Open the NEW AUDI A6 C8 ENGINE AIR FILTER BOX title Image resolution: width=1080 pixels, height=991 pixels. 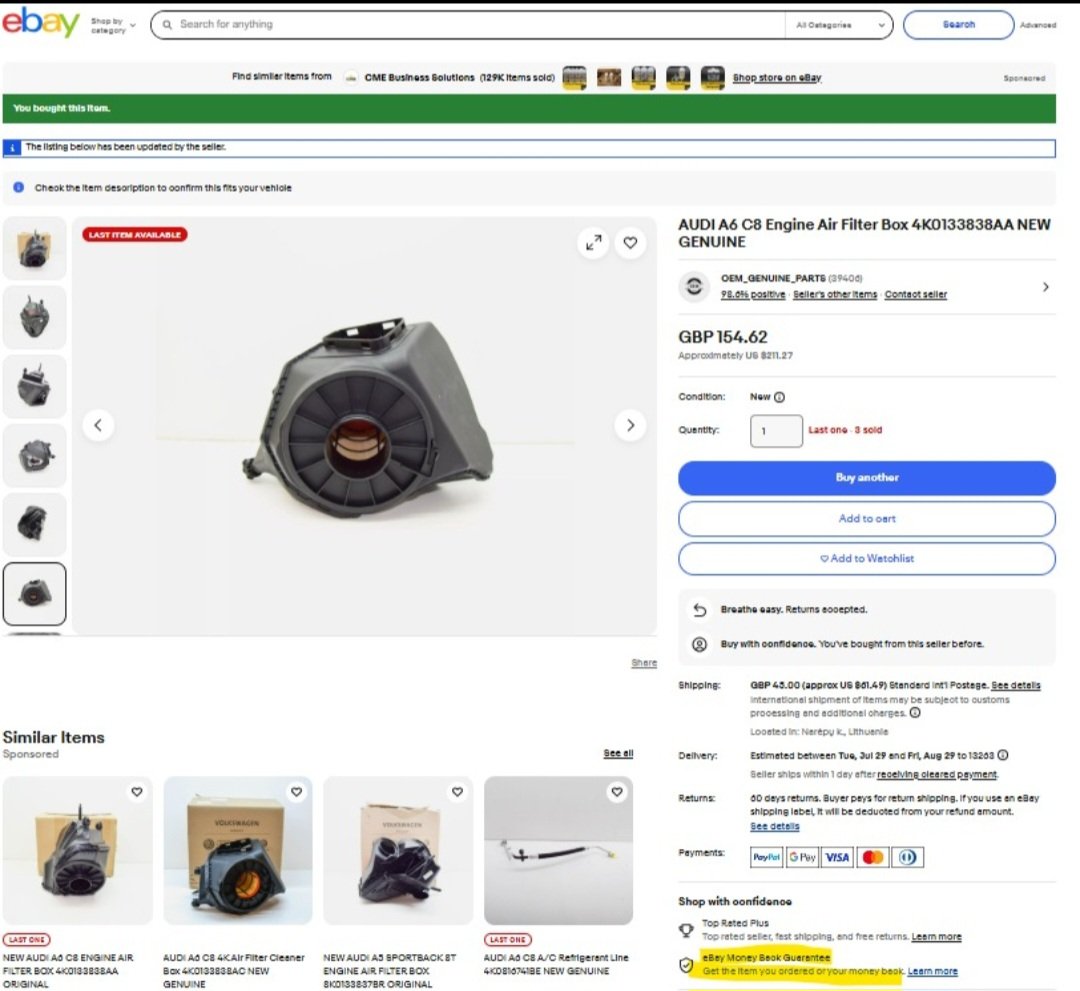[68, 971]
